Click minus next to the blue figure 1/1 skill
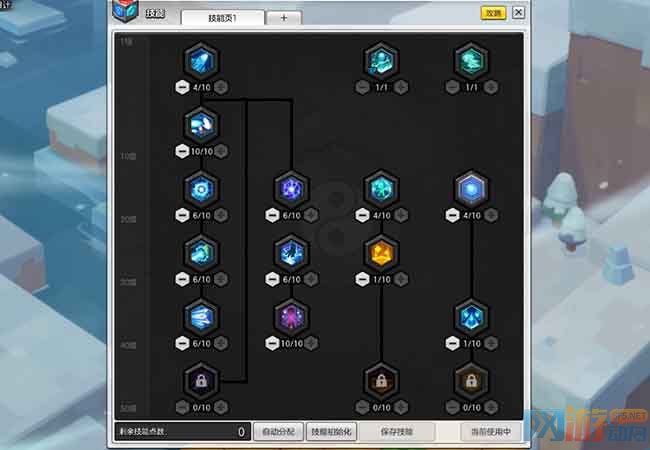The width and height of the screenshot is (650, 450). [362, 87]
